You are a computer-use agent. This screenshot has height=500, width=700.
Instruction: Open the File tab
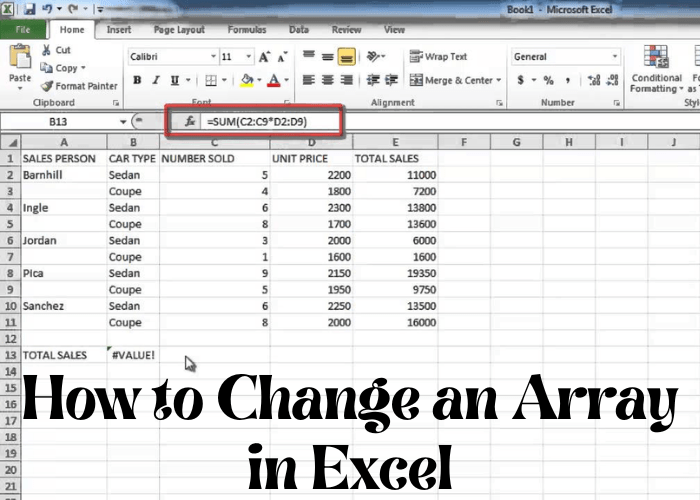[x=23, y=30]
